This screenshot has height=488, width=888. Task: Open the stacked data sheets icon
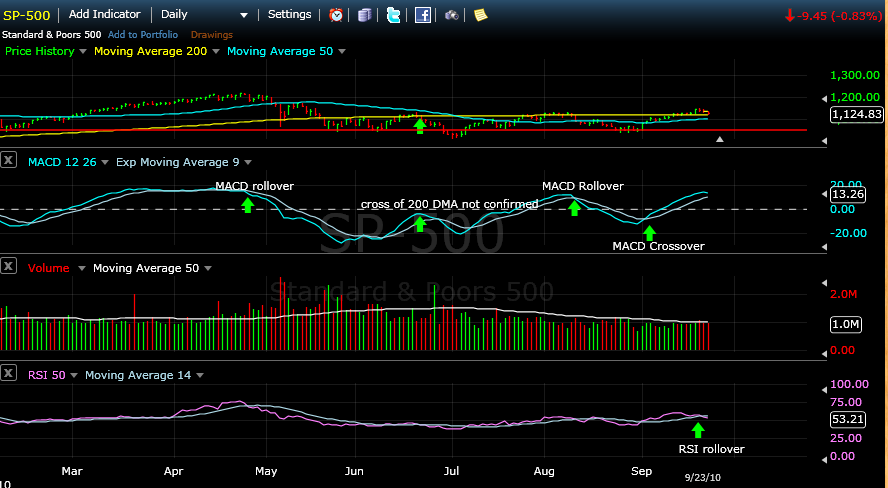(364, 15)
